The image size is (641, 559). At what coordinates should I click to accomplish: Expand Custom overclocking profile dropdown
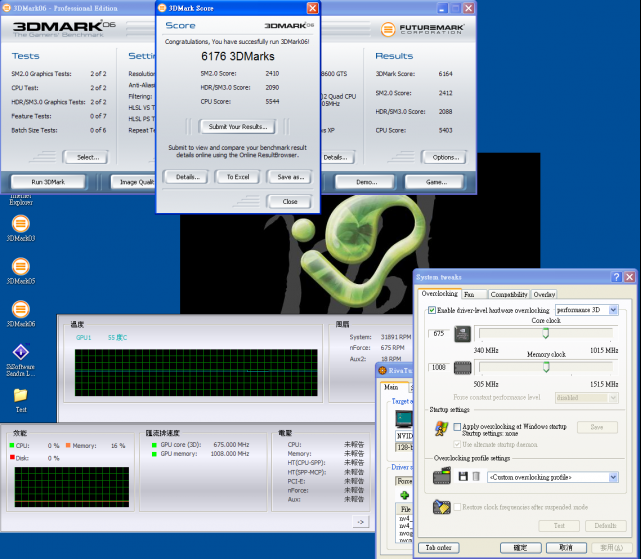[552, 477]
